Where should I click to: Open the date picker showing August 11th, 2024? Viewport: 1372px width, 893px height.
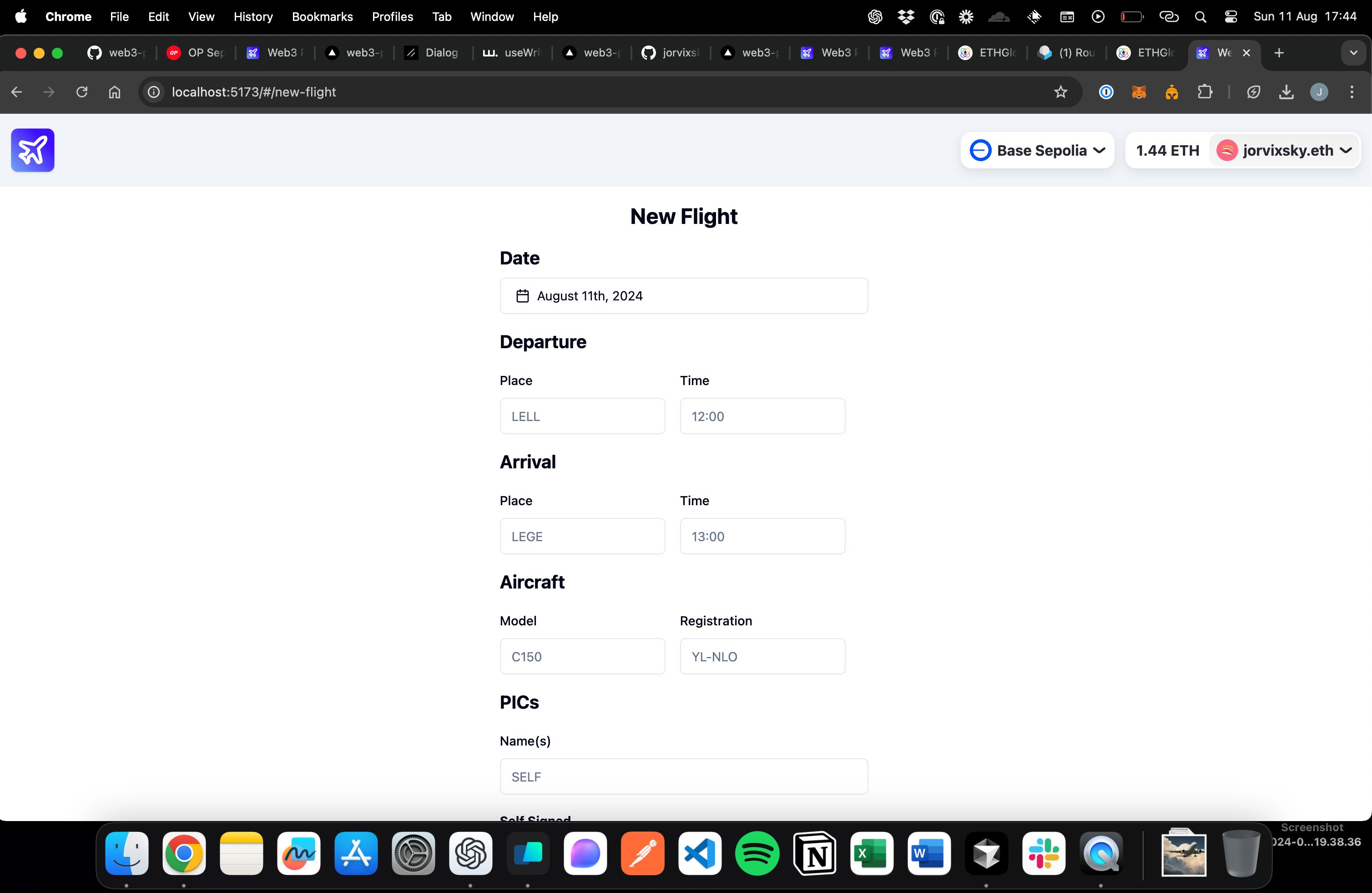tap(684, 296)
